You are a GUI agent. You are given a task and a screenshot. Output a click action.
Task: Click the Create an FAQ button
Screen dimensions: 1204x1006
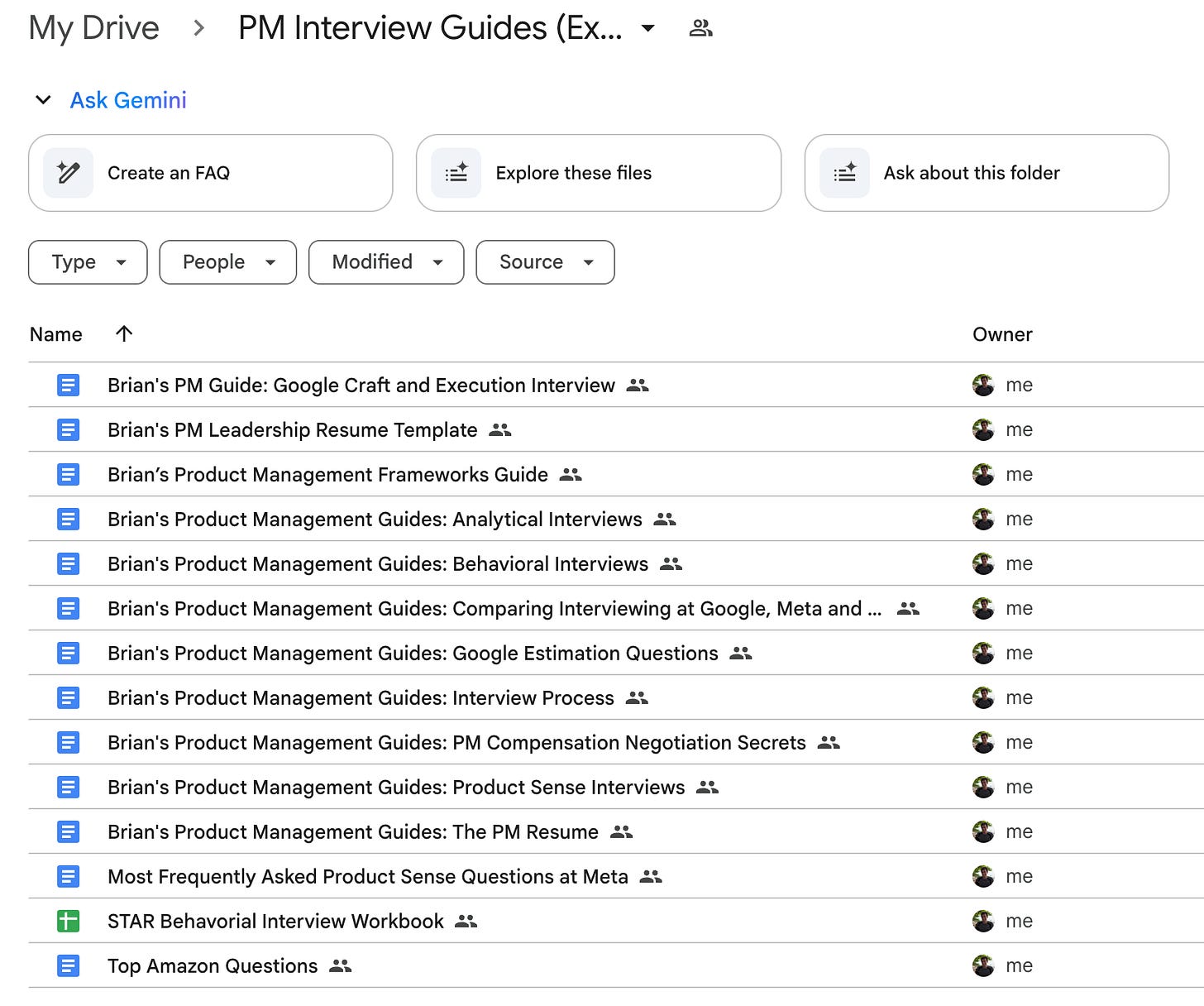point(210,173)
